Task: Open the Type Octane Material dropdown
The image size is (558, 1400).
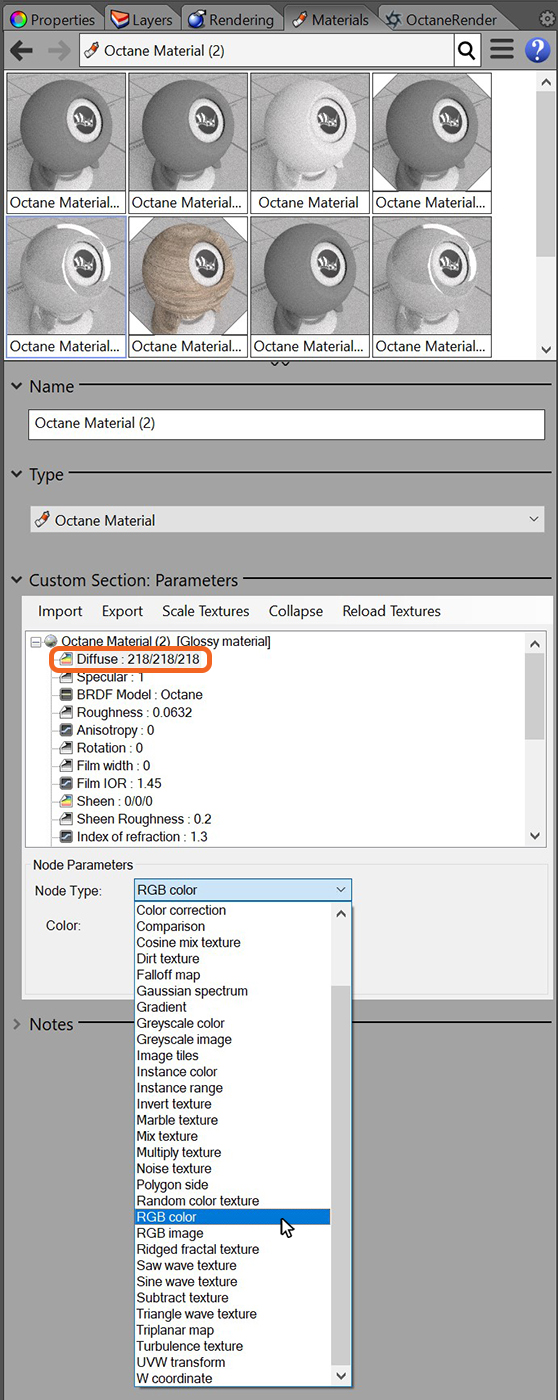Action: pyautogui.click(x=287, y=520)
